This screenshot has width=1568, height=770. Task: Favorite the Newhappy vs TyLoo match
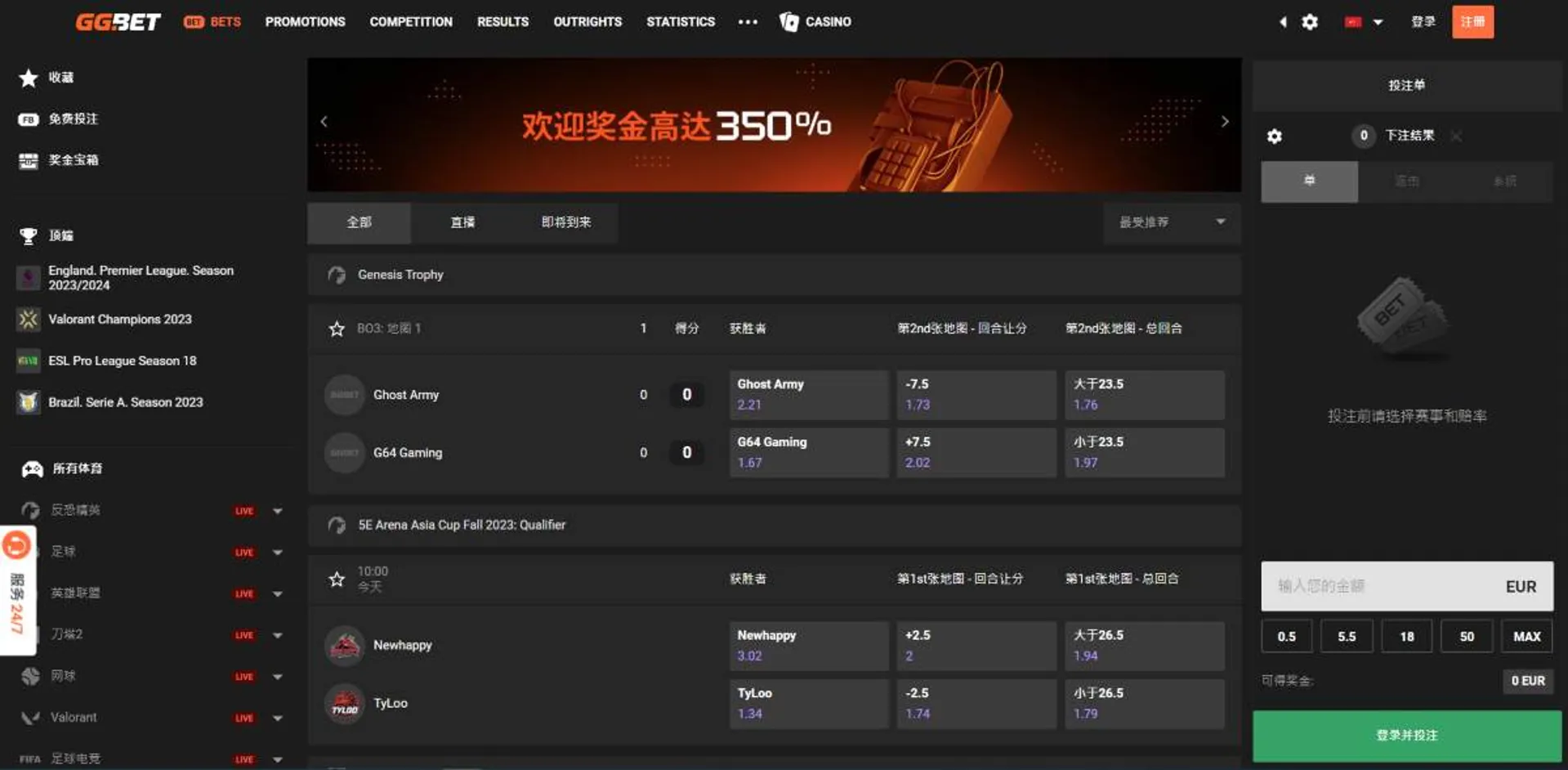(337, 580)
